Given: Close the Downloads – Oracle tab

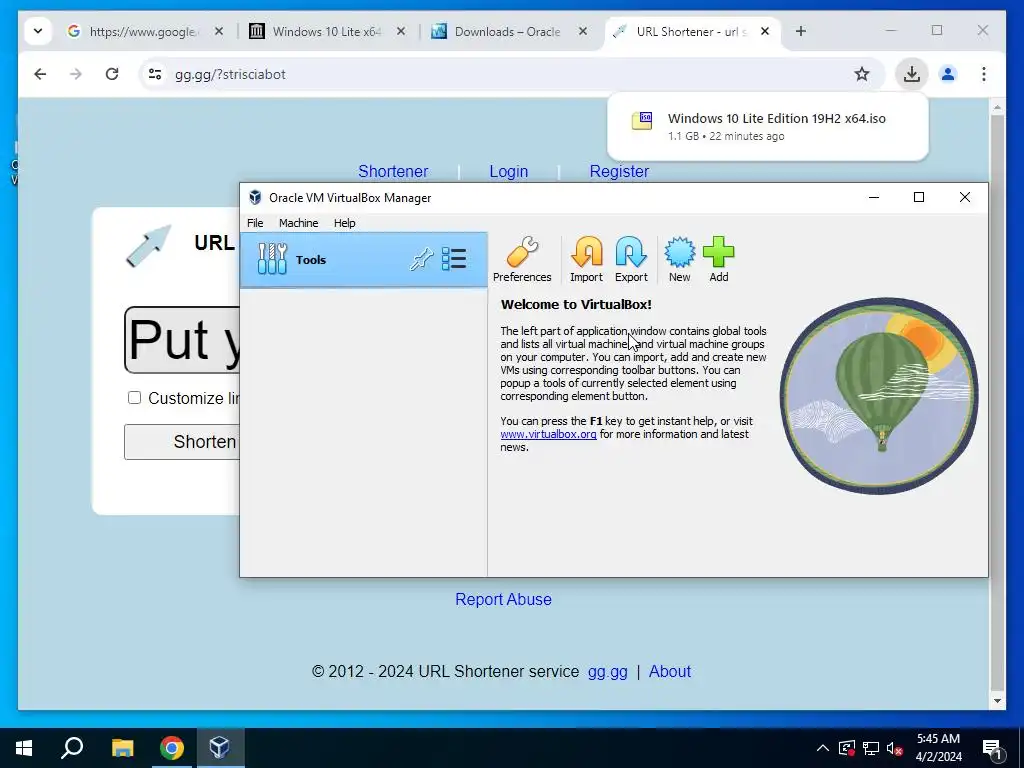Looking at the screenshot, I should (x=583, y=31).
